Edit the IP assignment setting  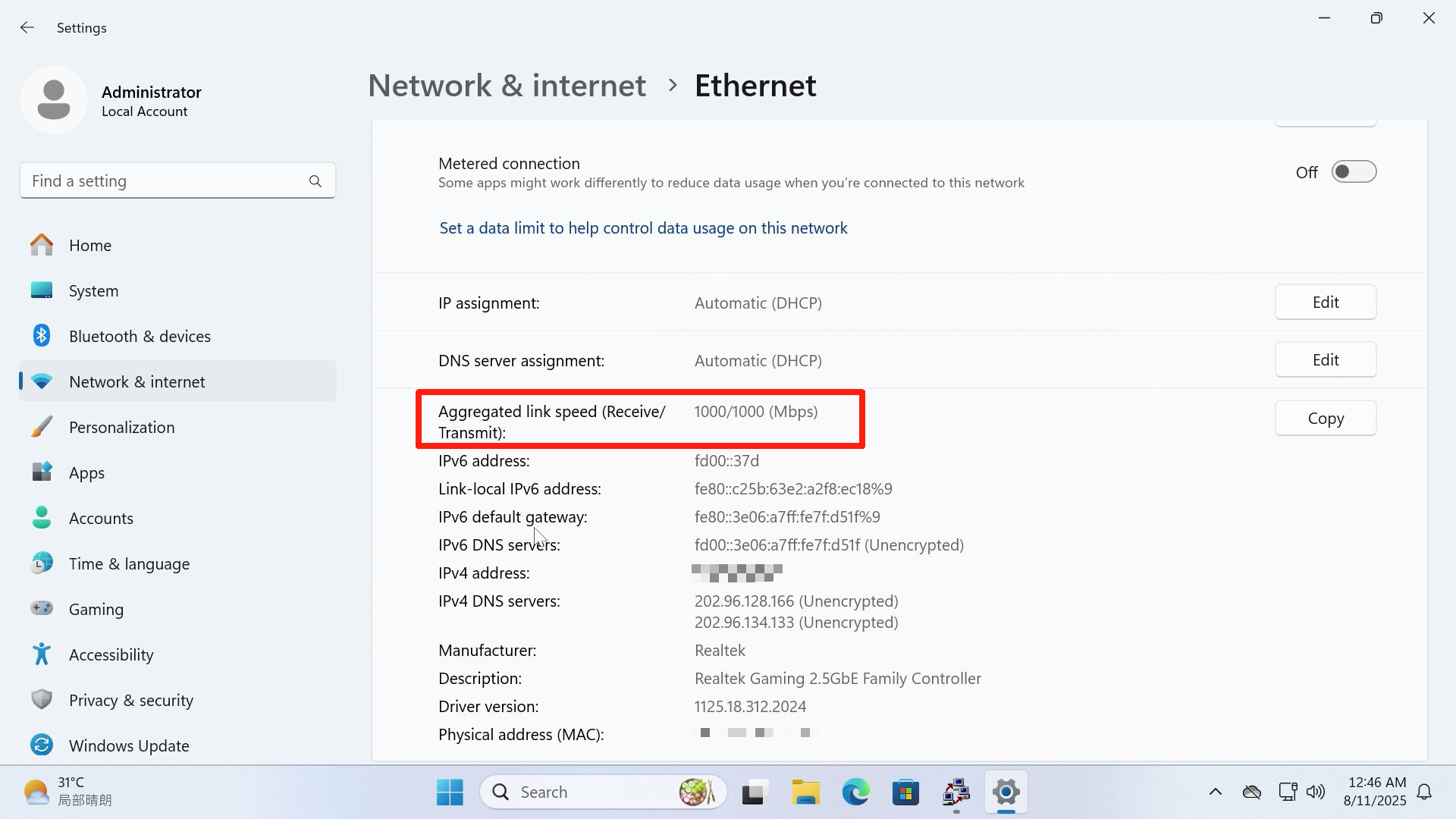tap(1325, 302)
